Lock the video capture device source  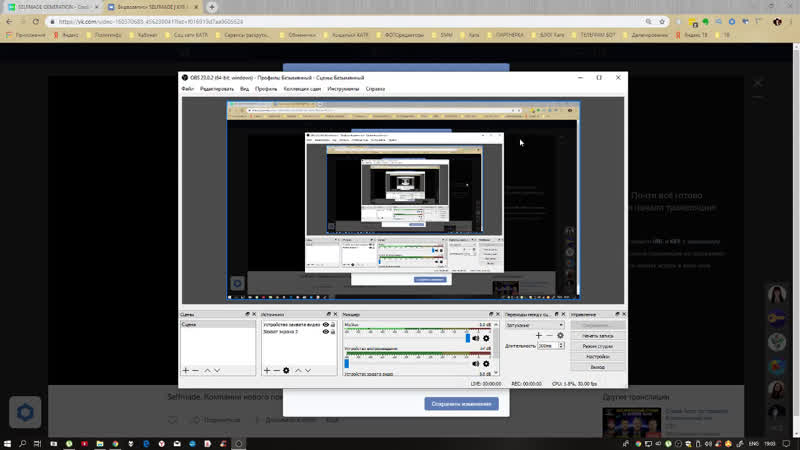(x=333, y=324)
